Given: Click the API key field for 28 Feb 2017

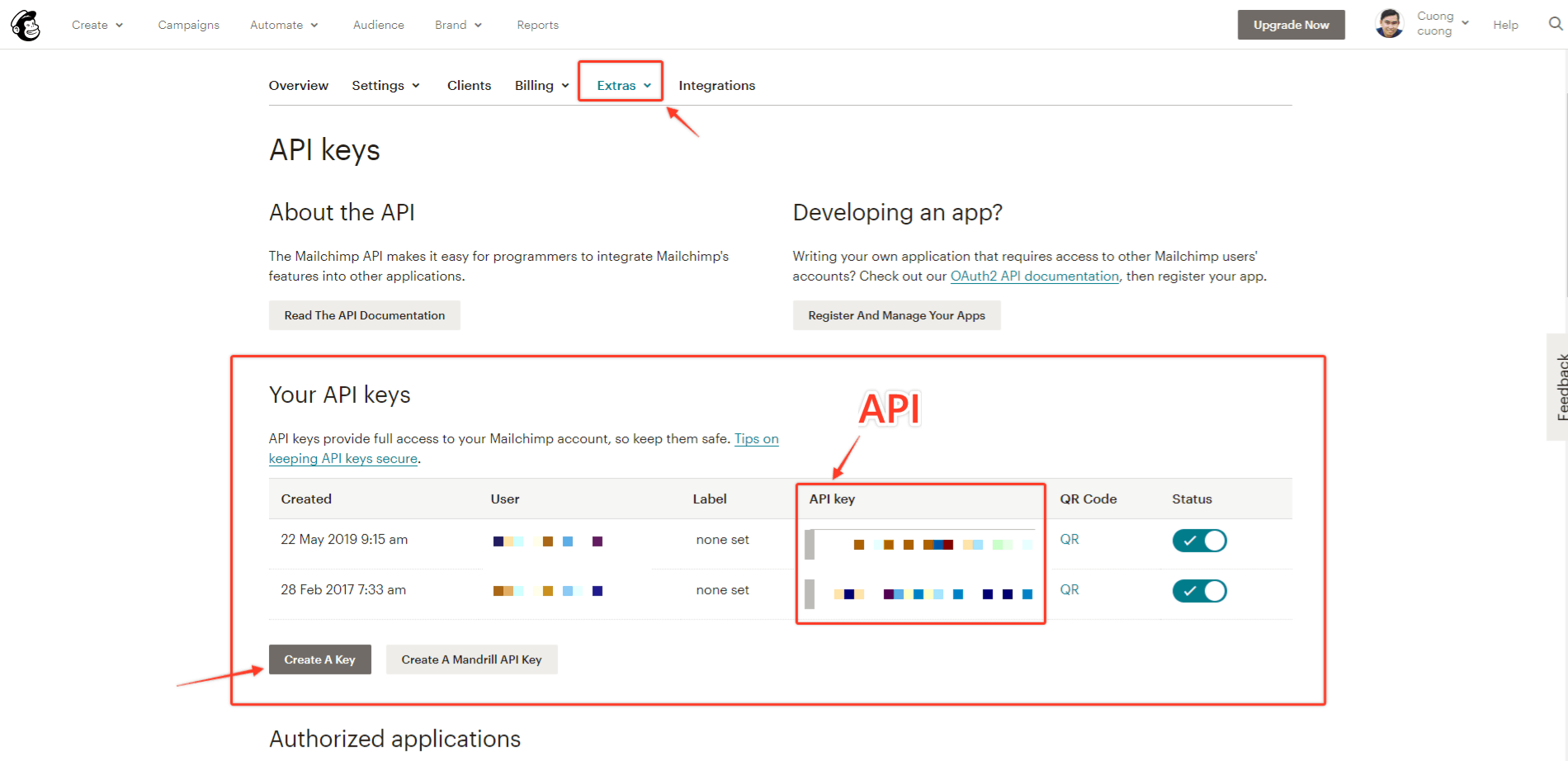Looking at the screenshot, I should click(919, 593).
